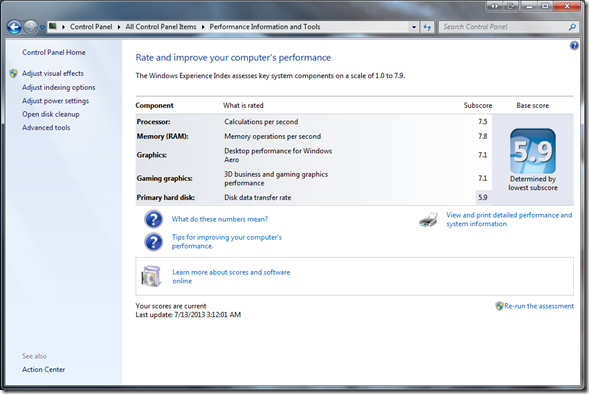Open 'Advanced tools' in the sidebar
This screenshot has height=394, width=589.
coord(46,128)
